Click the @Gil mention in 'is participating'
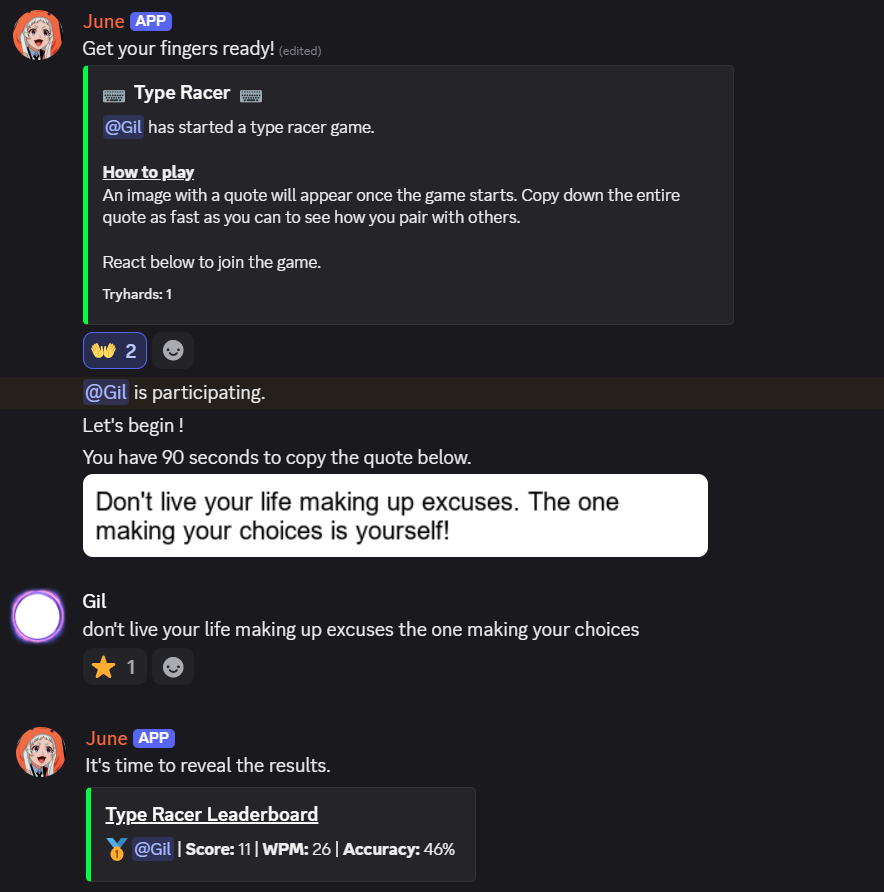 [105, 393]
